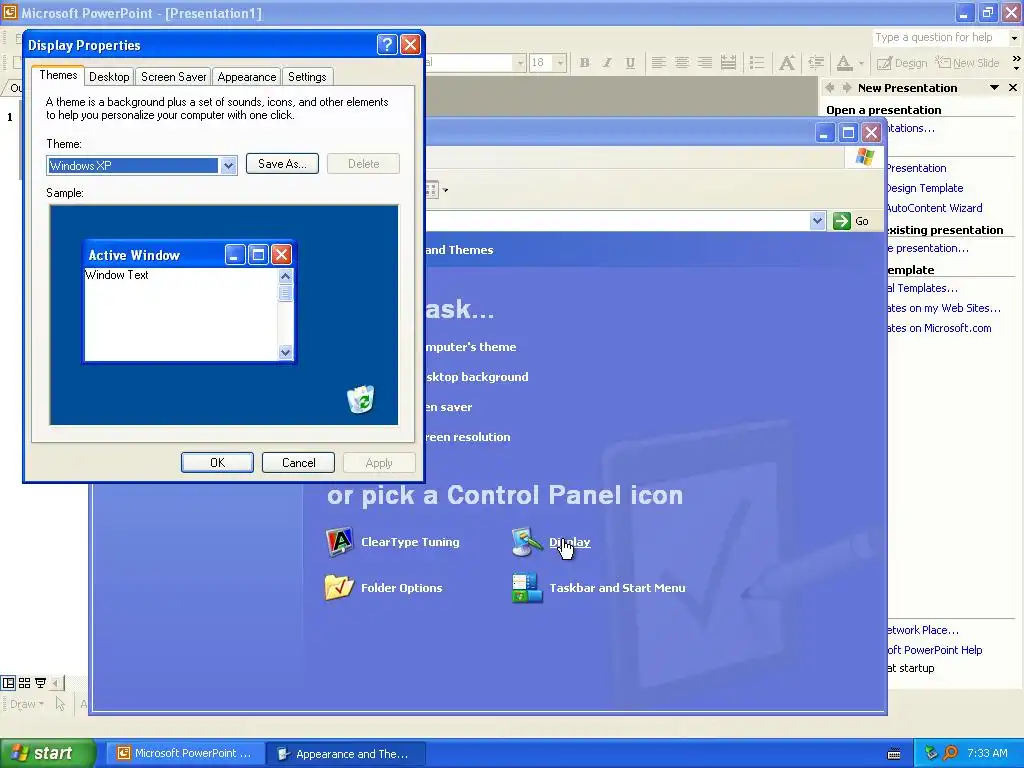Open Design from the PowerPoint toolbar
This screenshot has width=1024, height=768.
902,63
